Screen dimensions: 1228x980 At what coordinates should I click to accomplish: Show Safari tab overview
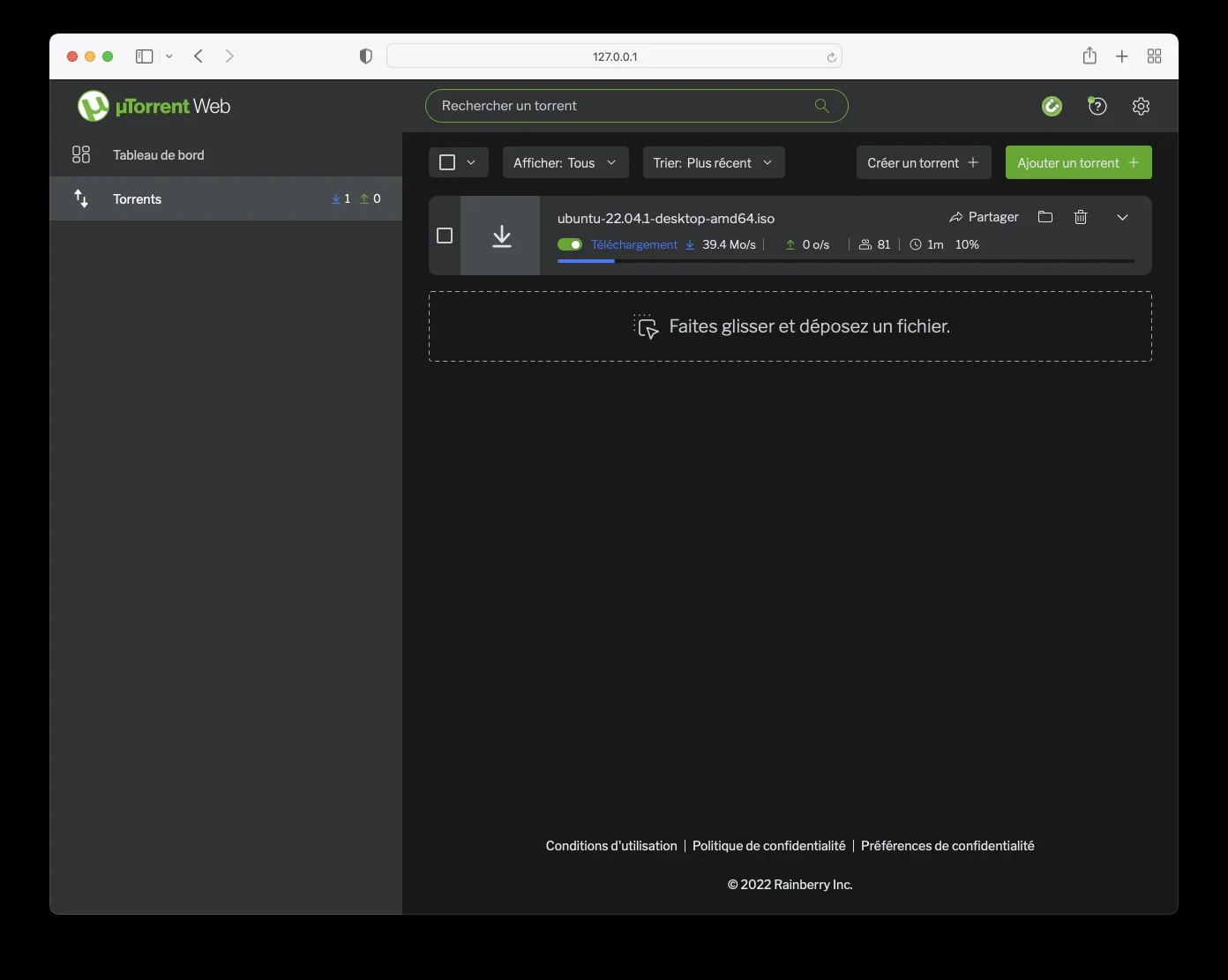pyautogui.click(x=1154, y=56)
